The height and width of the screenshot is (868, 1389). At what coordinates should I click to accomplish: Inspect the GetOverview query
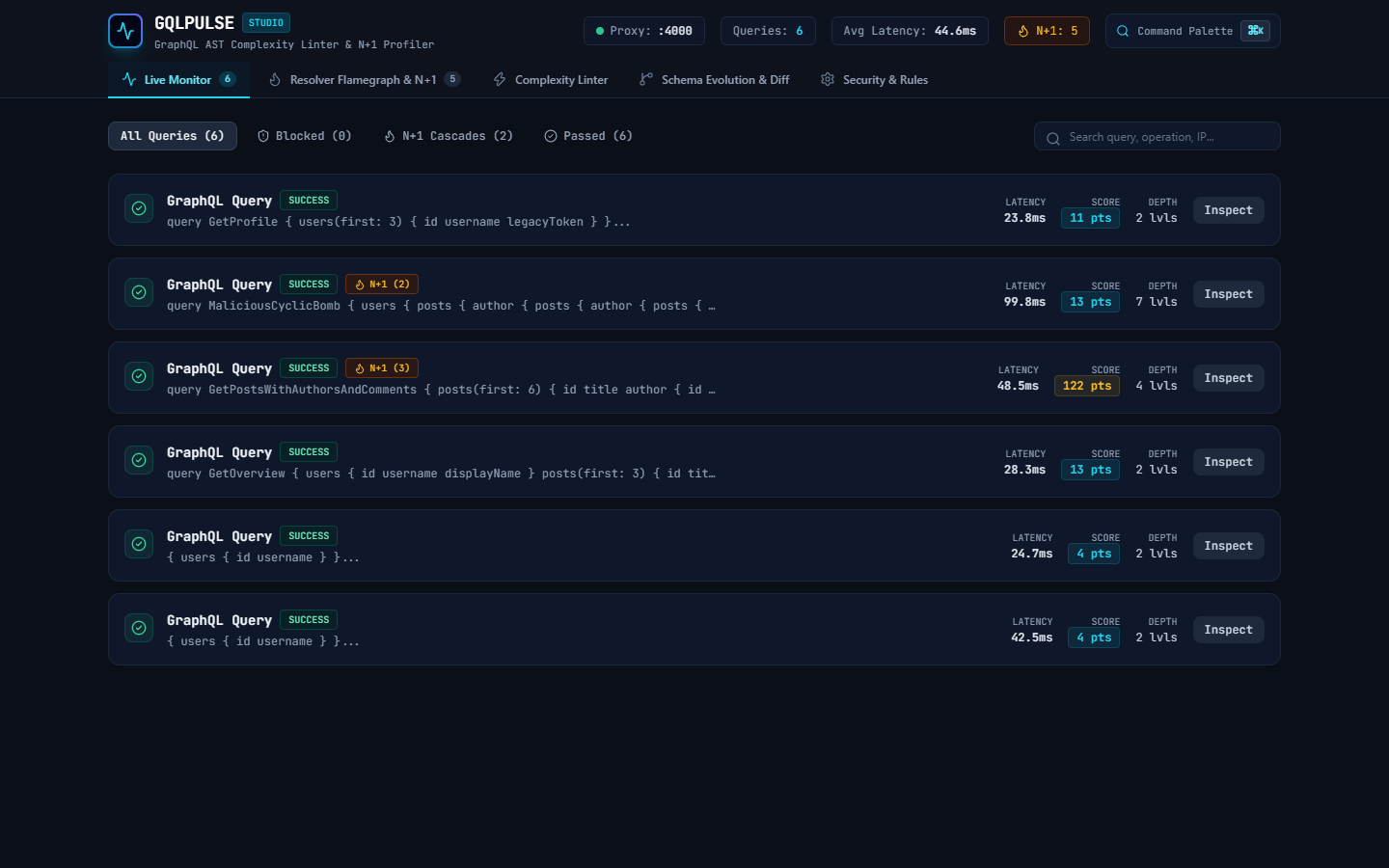[1228, 462]
